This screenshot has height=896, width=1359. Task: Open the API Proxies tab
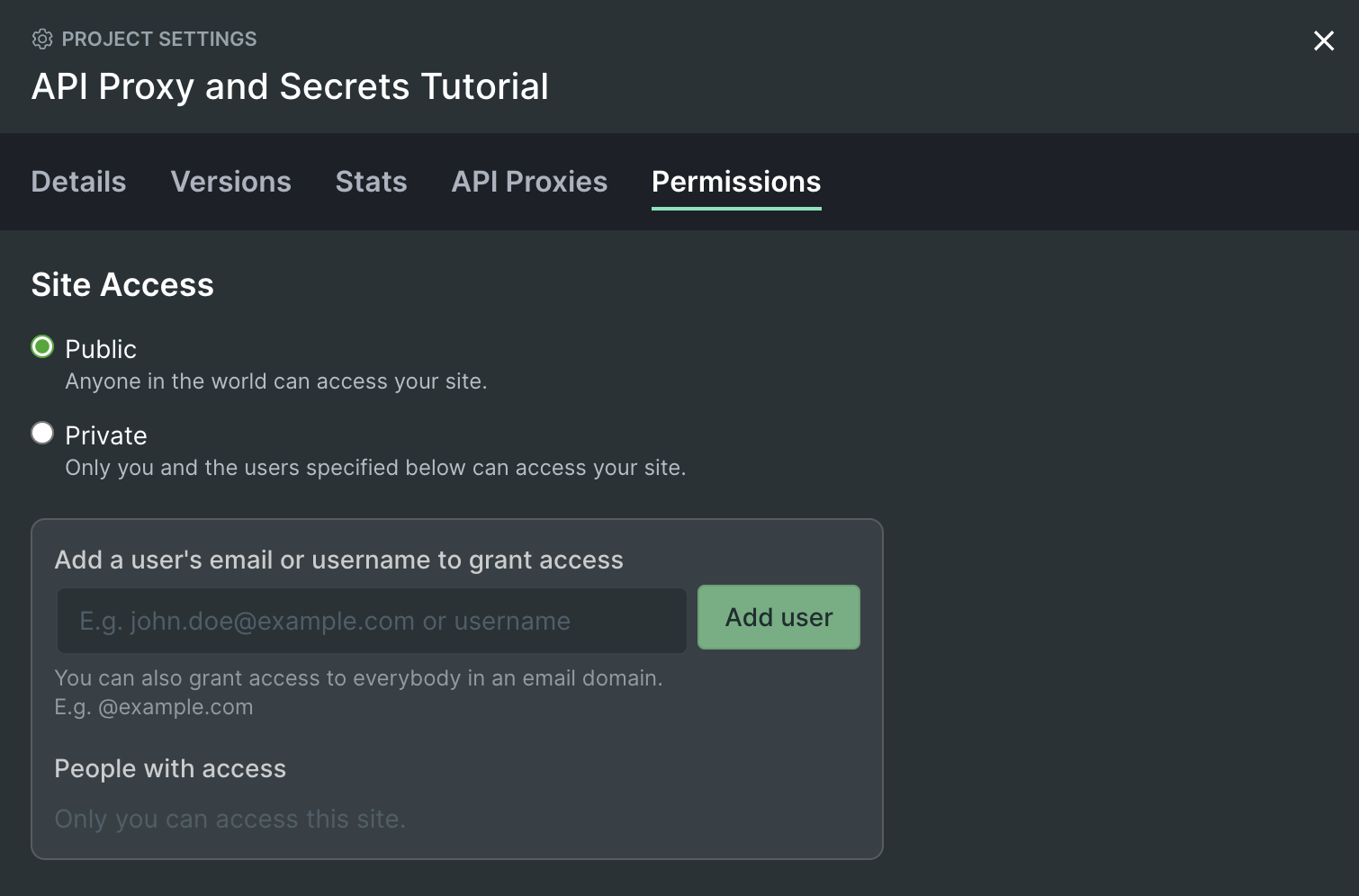[529, 182]
